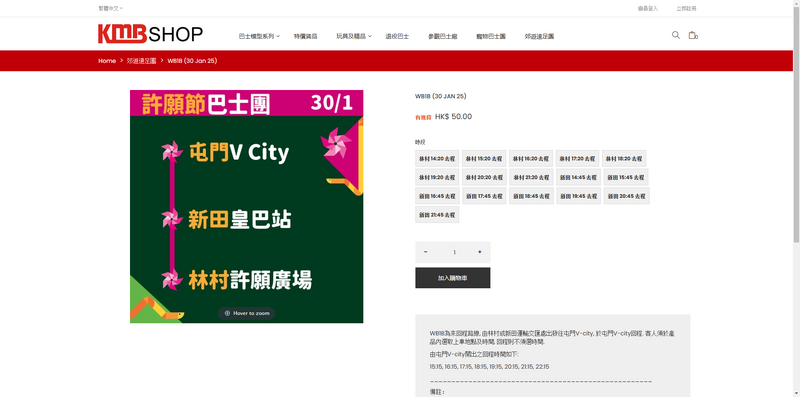Click the 加入購物車 add-to-cart button
Screen dimensions: 800x397
(453, 278)
